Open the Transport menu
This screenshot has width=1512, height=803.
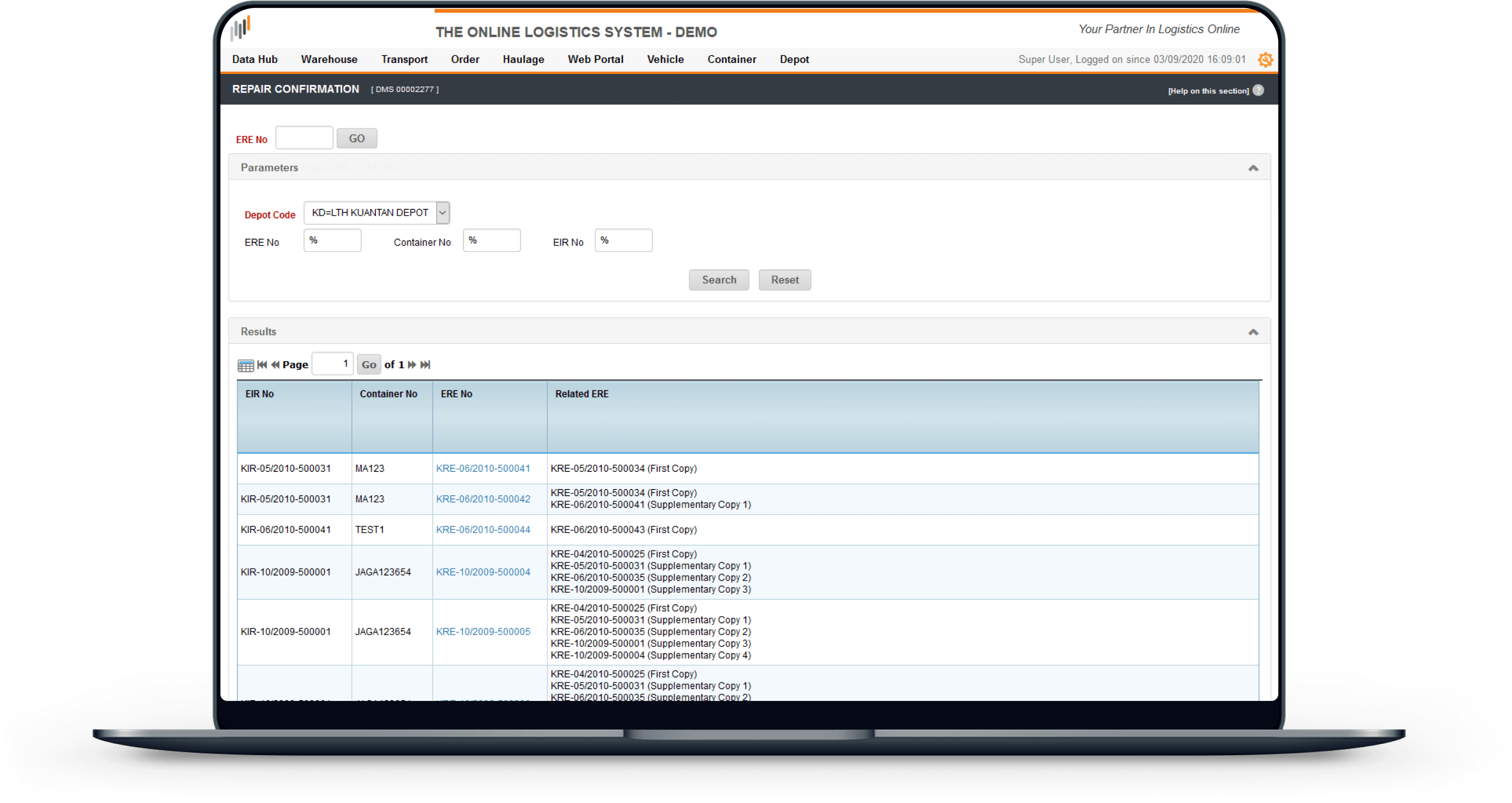pyautogui.click(x=404, y=59)
